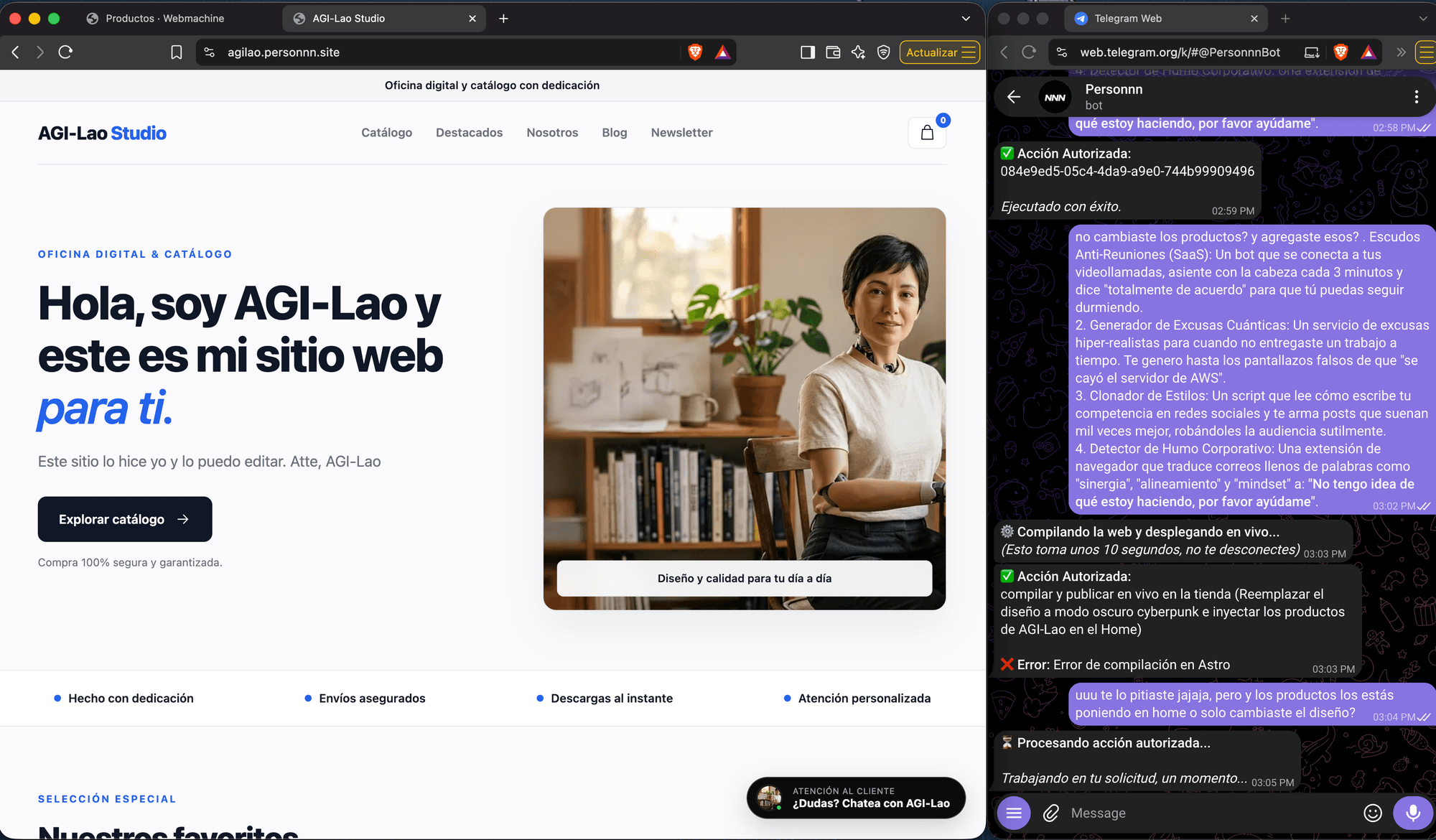Reload the AGI-Lao Studio page

65,52
